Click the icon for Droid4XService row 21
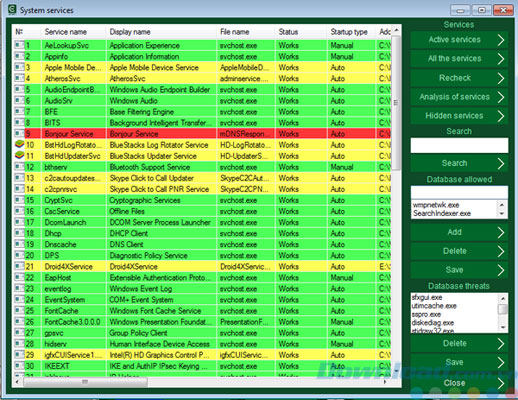The width and height of the screenshot is (518, 400). click(x=19, y=266)
